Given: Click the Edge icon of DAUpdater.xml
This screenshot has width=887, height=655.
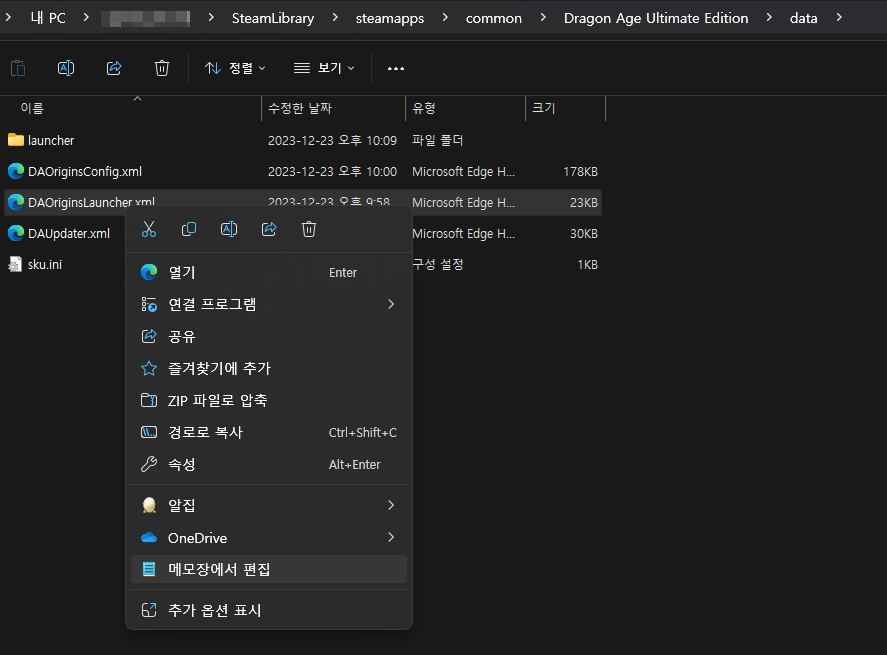Looking at the screenshot, I should 16,233.
